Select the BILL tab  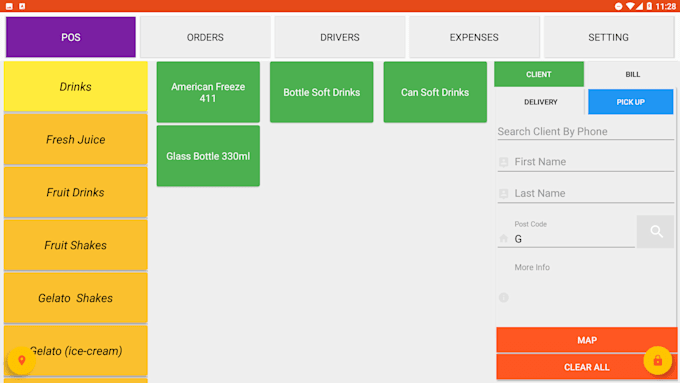(632, 74)
